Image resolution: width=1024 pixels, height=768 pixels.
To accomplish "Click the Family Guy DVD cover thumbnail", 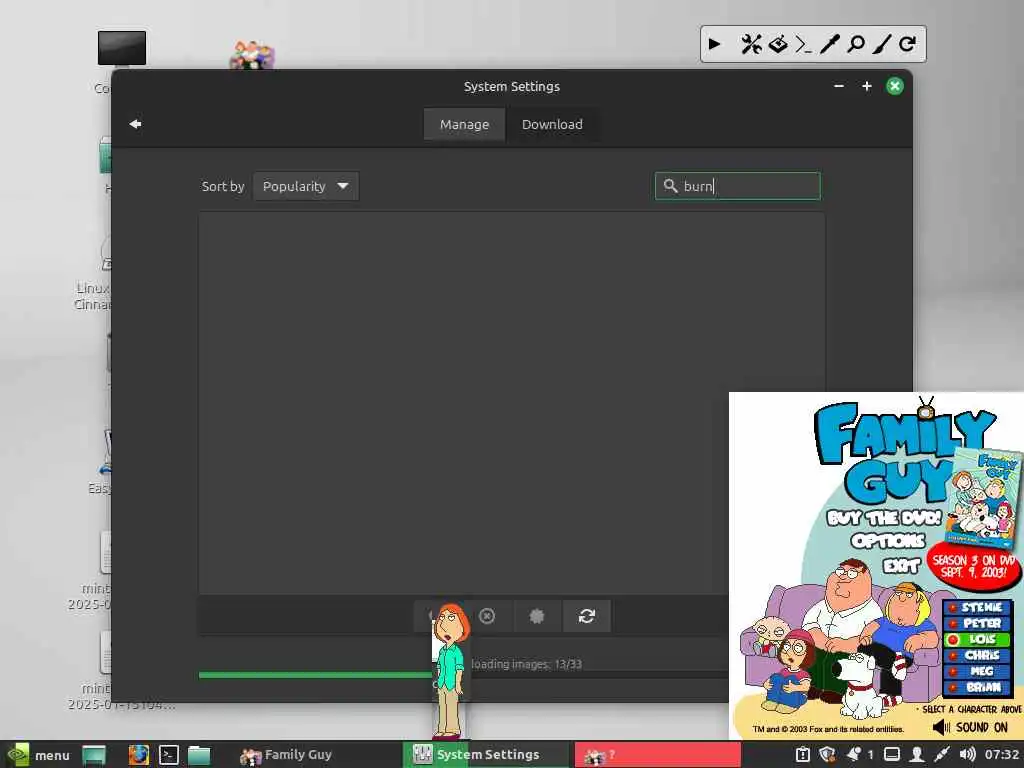I will 985,498.
